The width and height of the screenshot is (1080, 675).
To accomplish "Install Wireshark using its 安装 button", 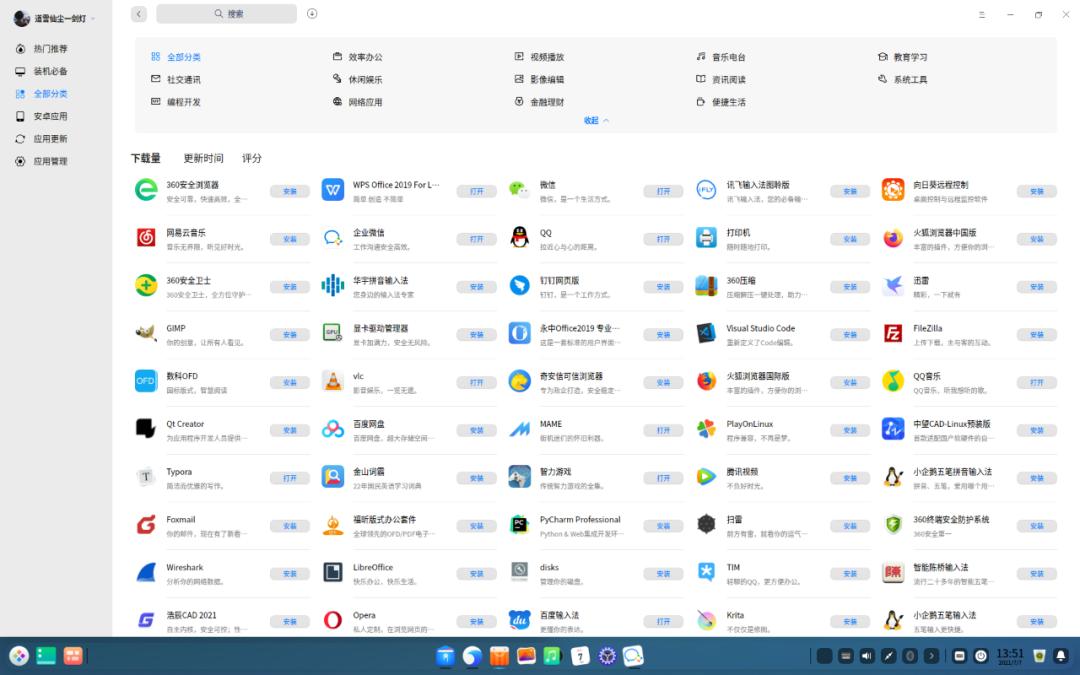I will pyautogui.click(x=290, y=574).
